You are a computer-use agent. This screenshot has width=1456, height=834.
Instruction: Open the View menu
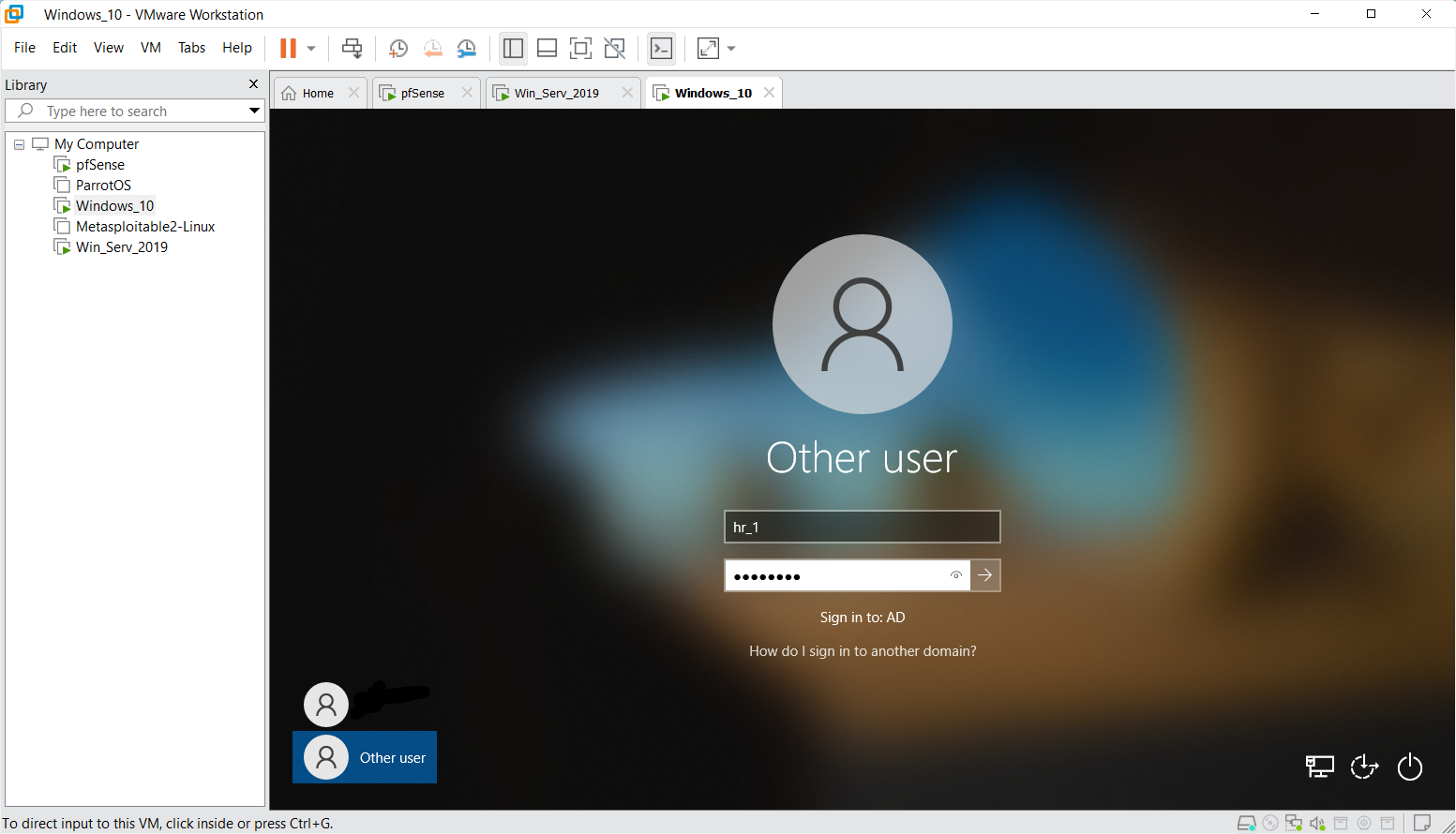pos(109,48)
